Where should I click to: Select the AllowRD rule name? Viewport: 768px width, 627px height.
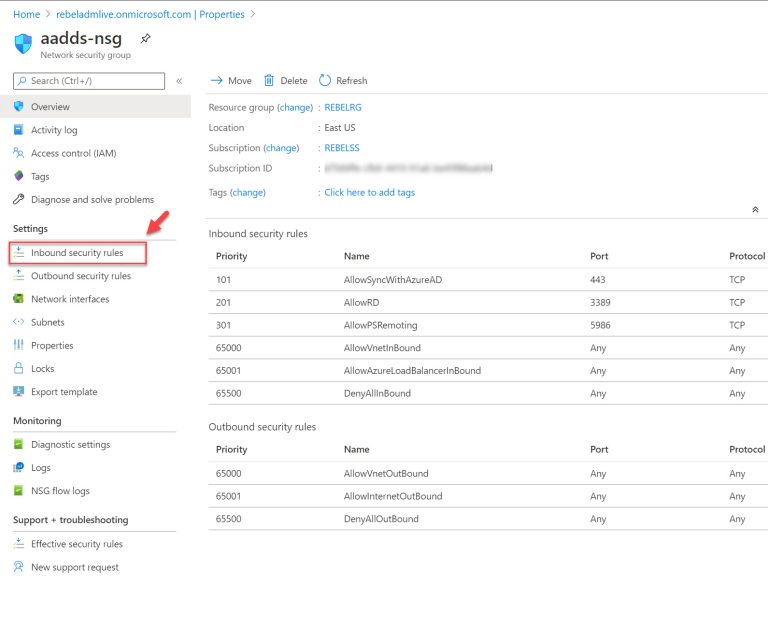point(361,302)
